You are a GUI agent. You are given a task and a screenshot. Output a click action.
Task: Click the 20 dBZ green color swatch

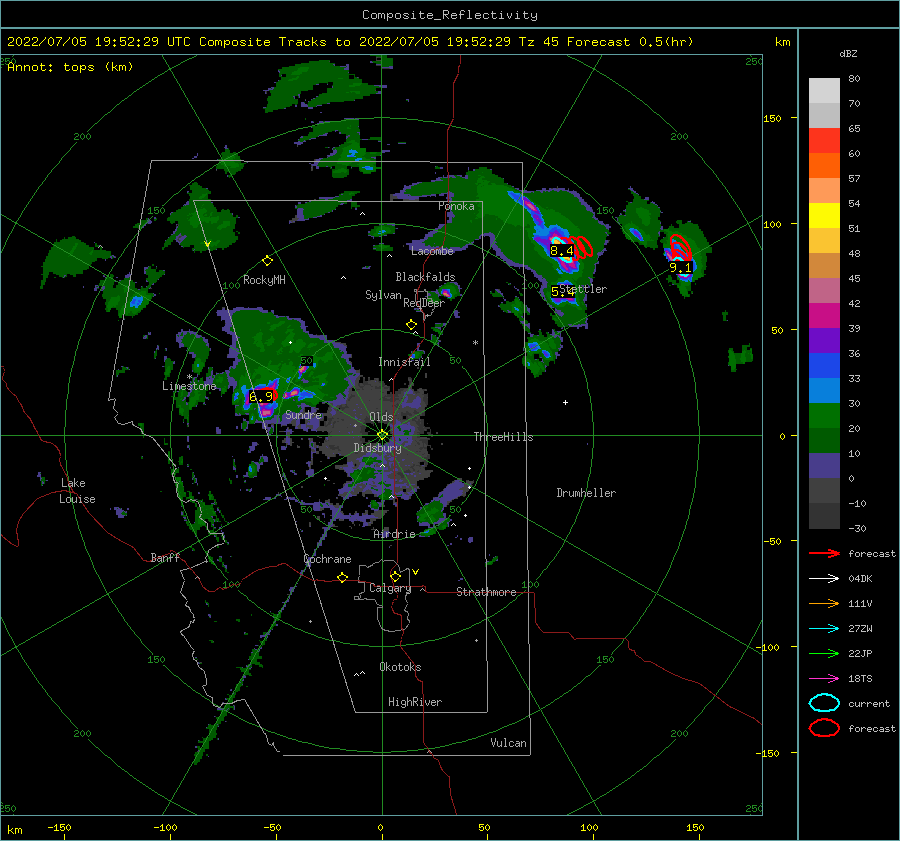click(x=824, y=416)
